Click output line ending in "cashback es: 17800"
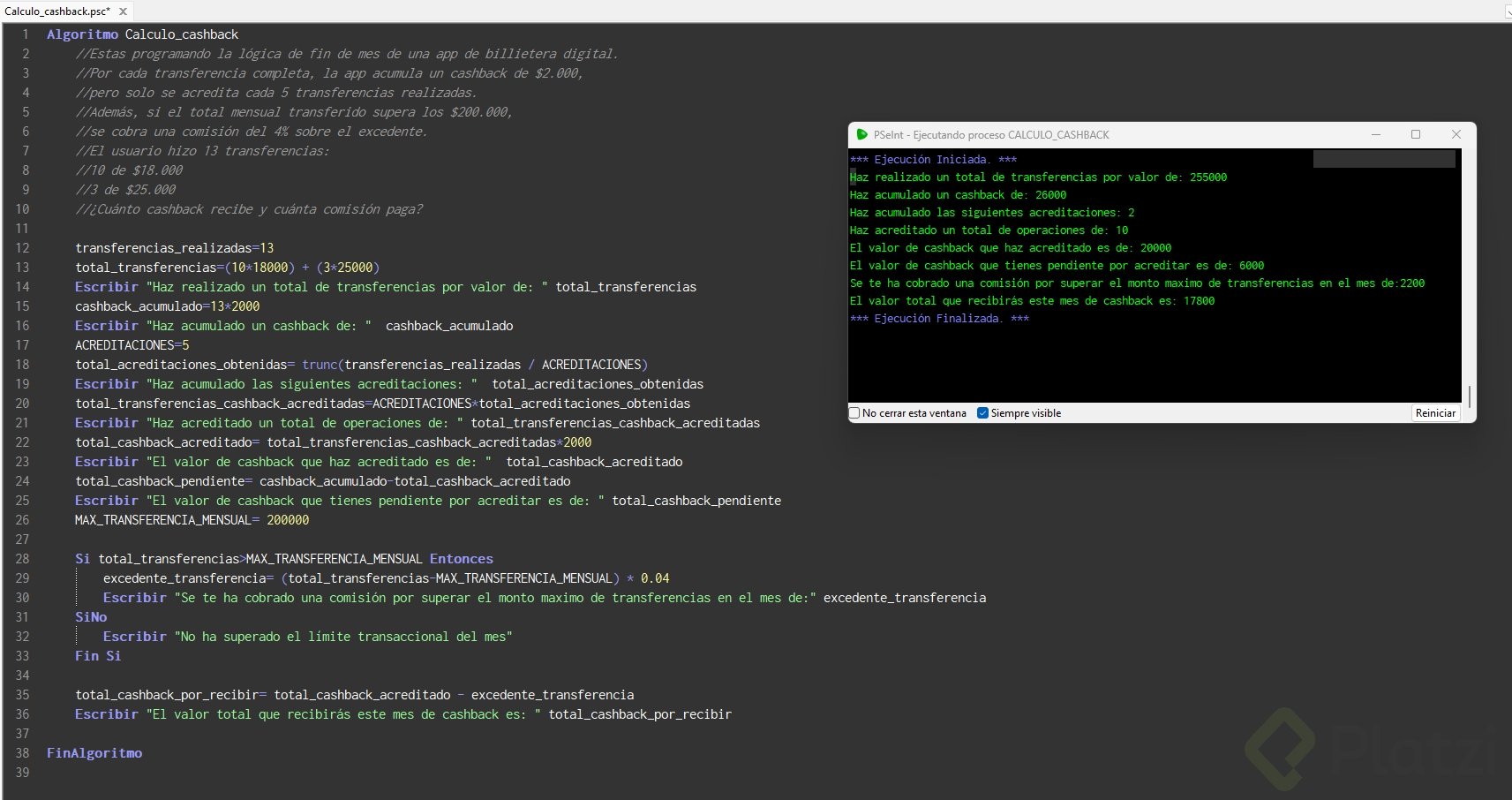 coord(1032,301)
